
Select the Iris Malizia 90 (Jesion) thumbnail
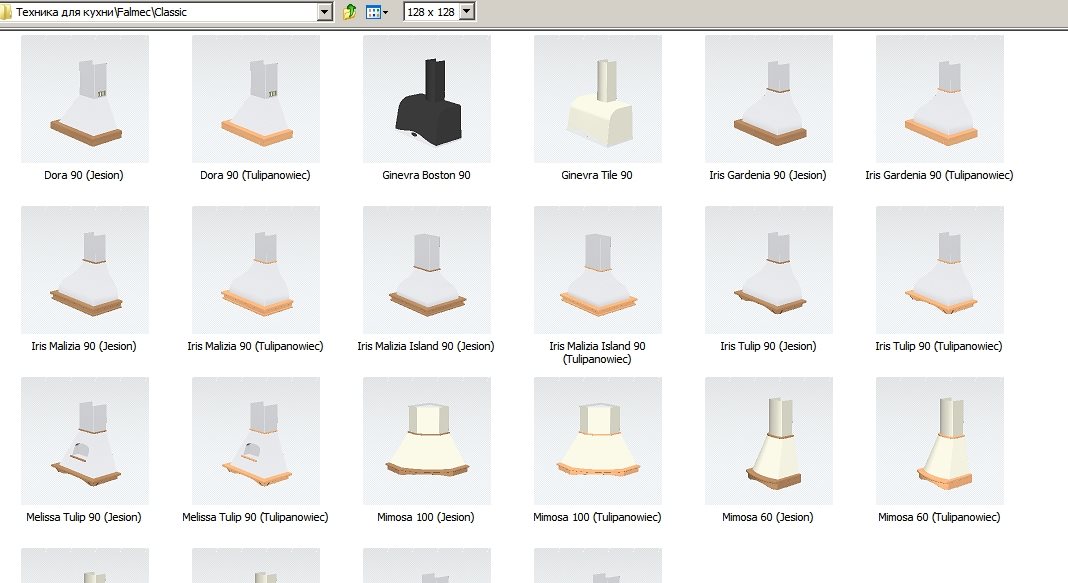[85, 270]
